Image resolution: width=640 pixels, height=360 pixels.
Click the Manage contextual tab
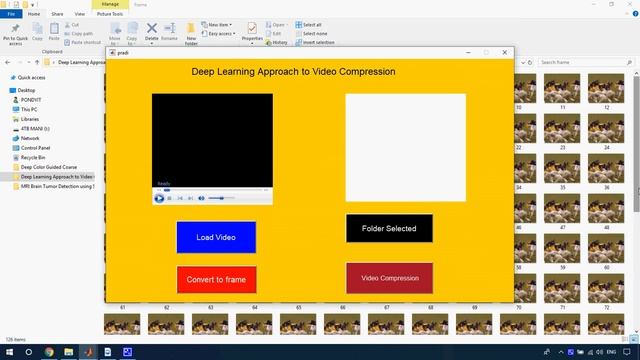[x=110, y=4]
